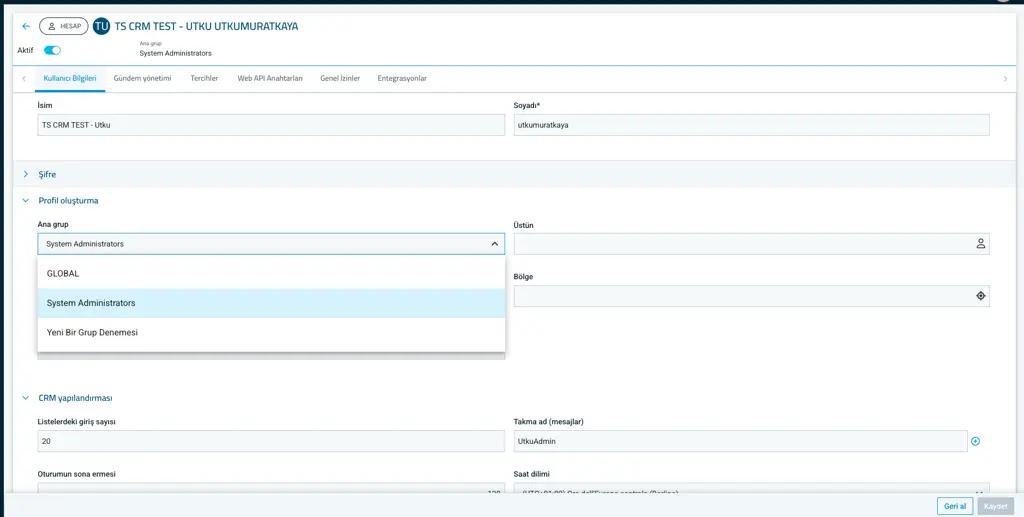Click the İsim input field
The image size is (1024, 517).
[271, 125]
